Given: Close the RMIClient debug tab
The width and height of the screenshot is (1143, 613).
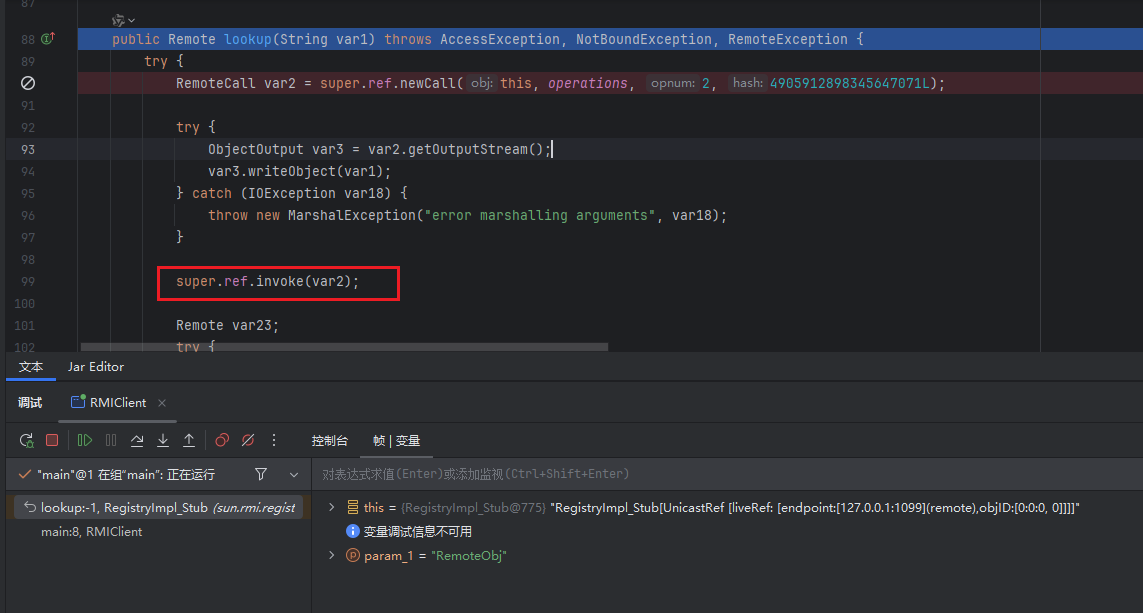Looking at the screenshot, I should point(162,403).
